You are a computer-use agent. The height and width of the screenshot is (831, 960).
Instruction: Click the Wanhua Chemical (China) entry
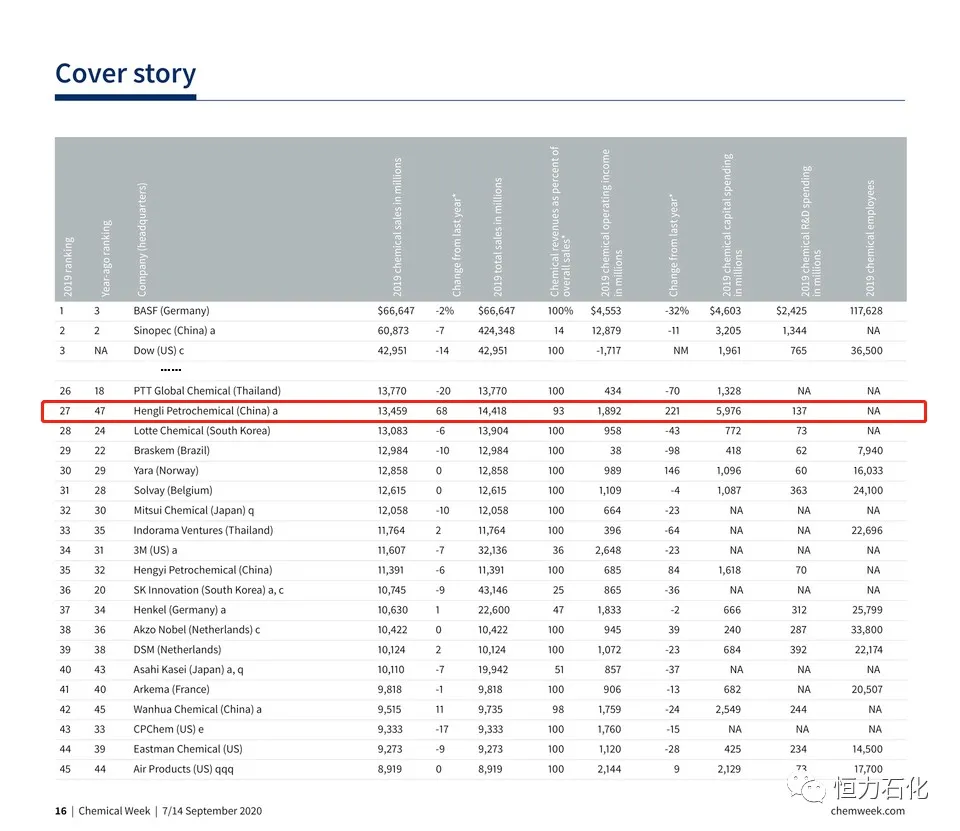197,709
